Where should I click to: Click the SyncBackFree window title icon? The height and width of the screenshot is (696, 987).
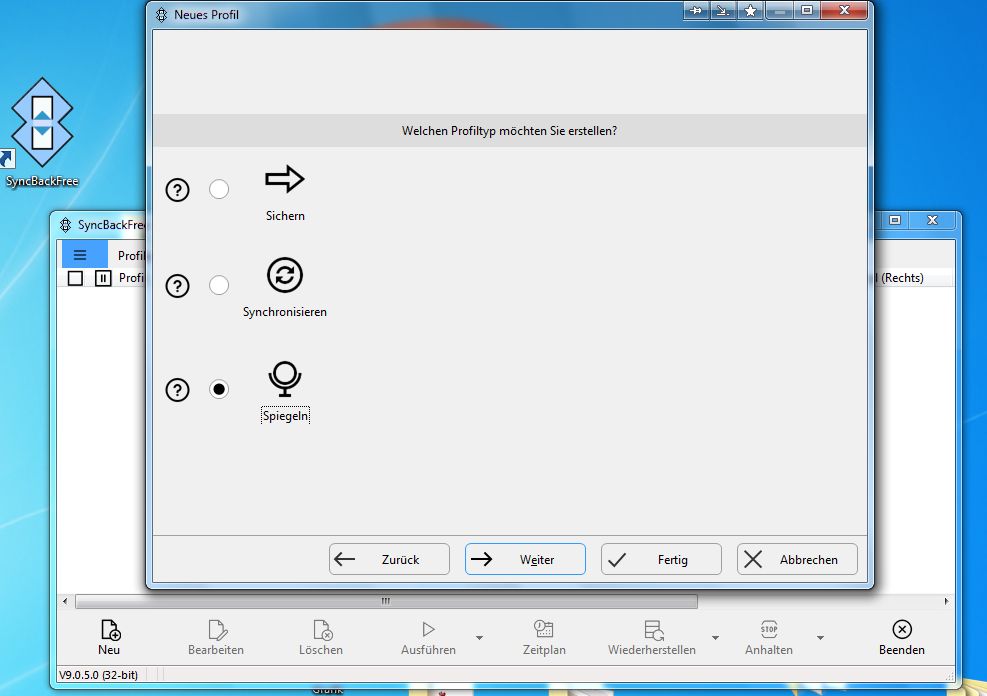tap(65, 225)
